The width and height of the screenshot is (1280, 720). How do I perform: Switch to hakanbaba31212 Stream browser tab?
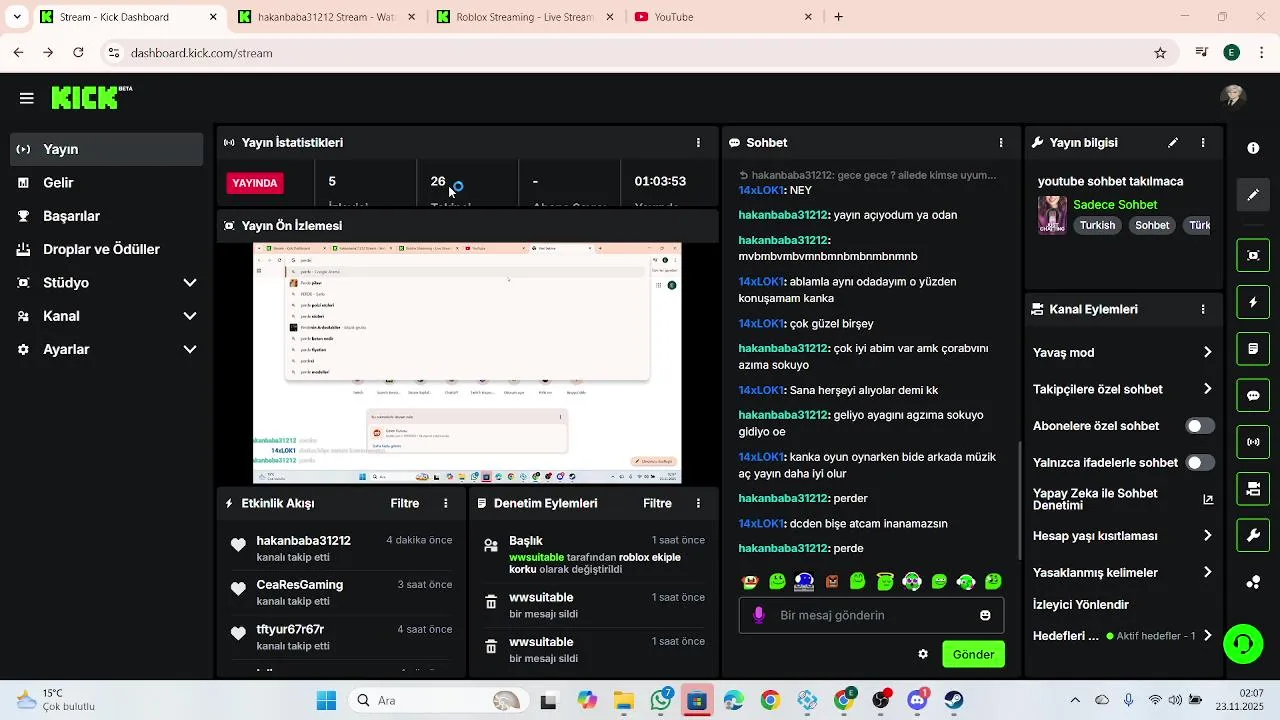(x=325, y=17)
